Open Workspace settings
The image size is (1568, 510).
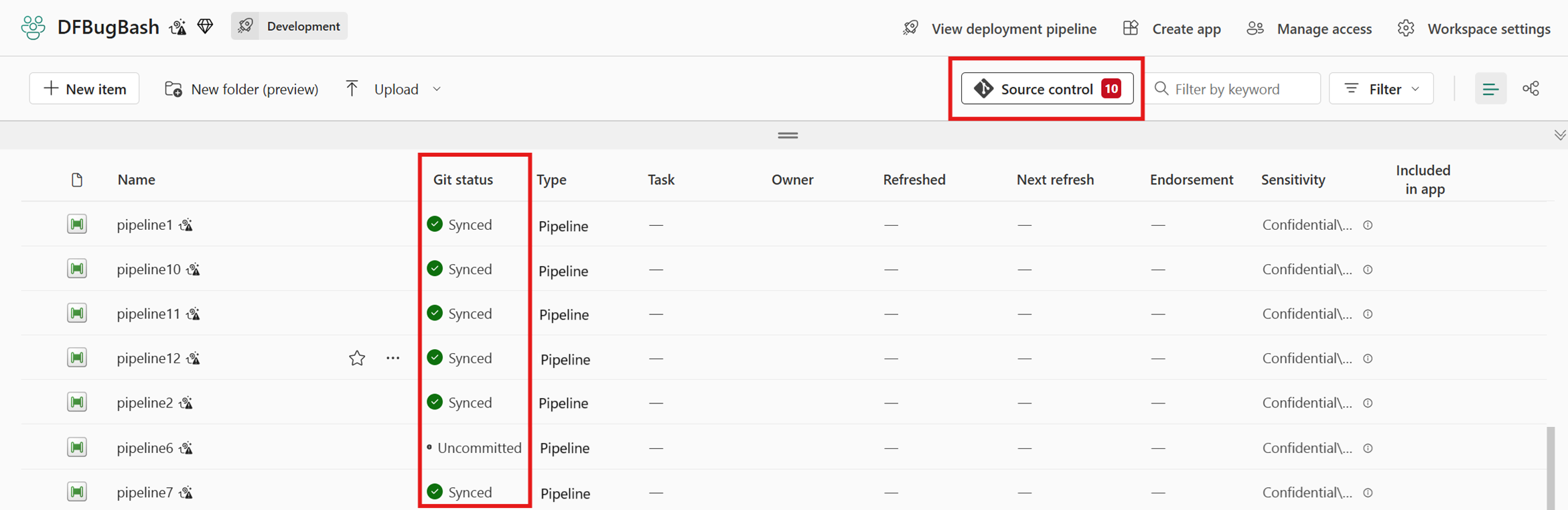(1474, 29)
